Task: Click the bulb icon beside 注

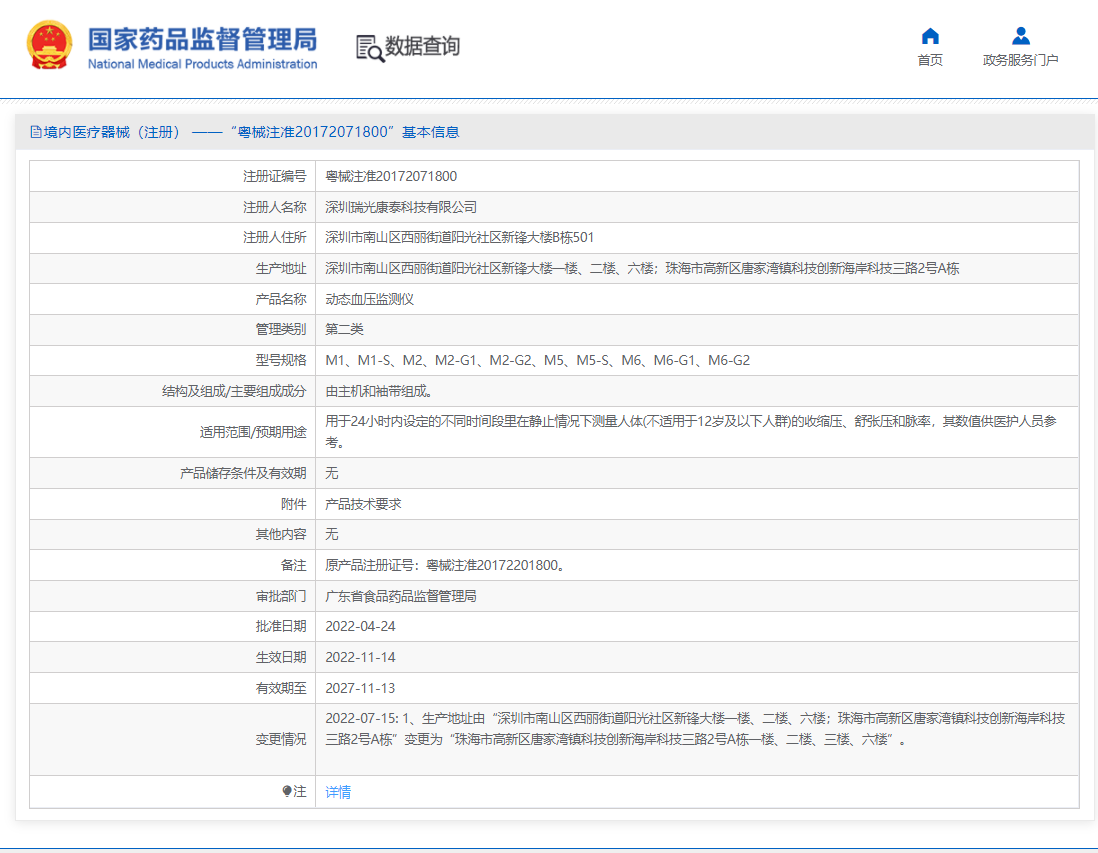Action: (x=287, y=791)
